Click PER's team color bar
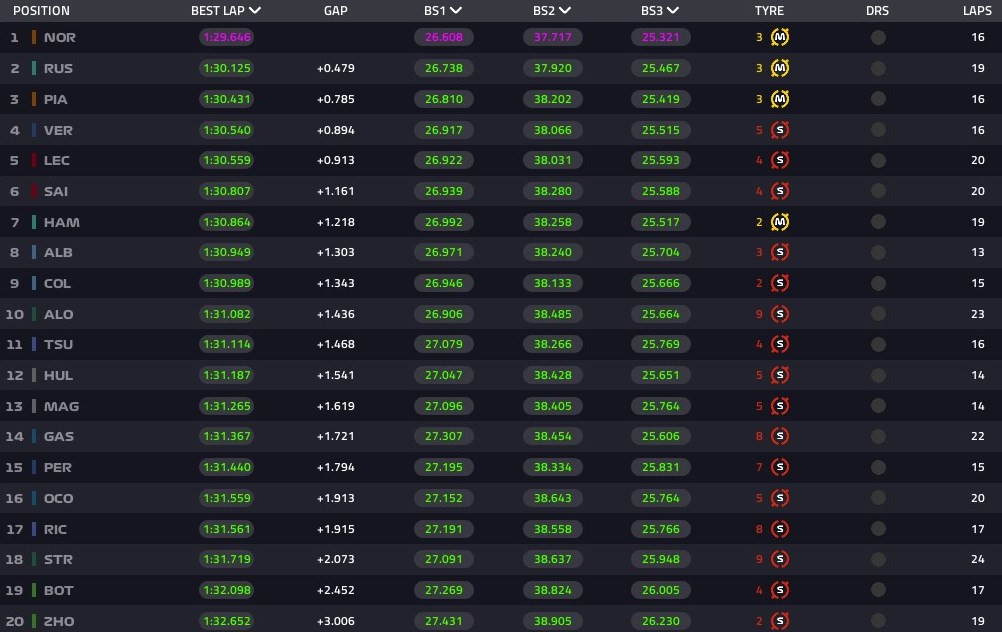 click(x=34, y=467)
